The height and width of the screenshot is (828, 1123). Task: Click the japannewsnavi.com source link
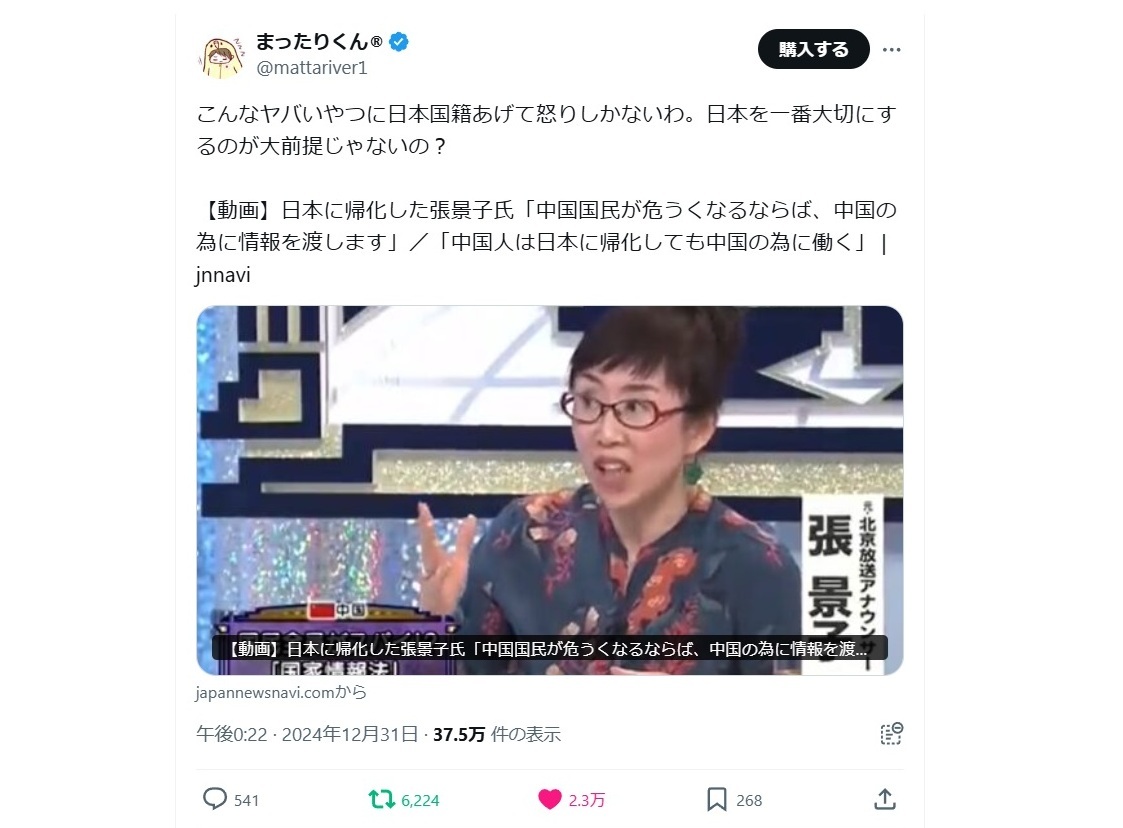pos(281,693)
